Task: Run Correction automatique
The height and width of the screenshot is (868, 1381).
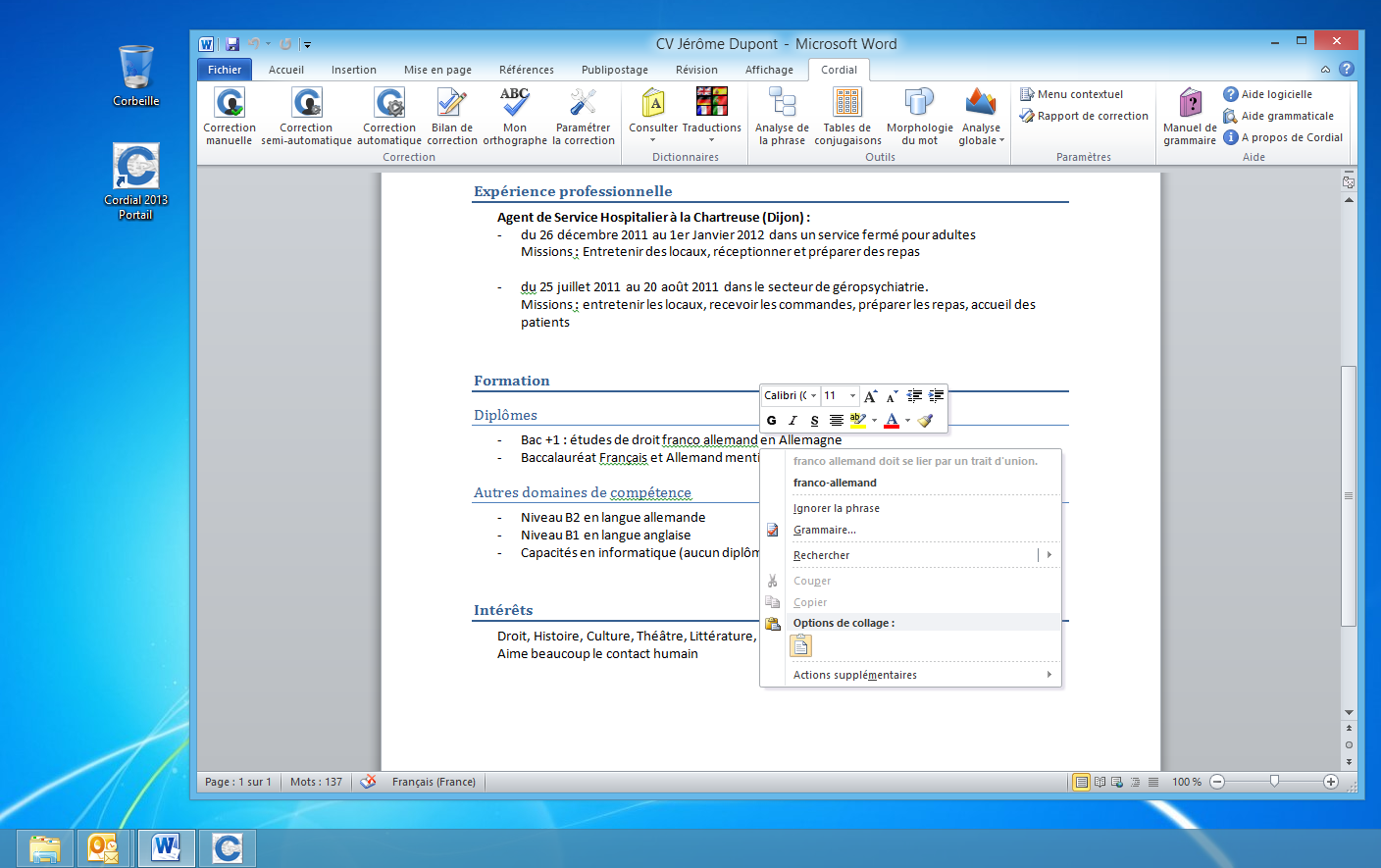Action: (x=389, y=117)
